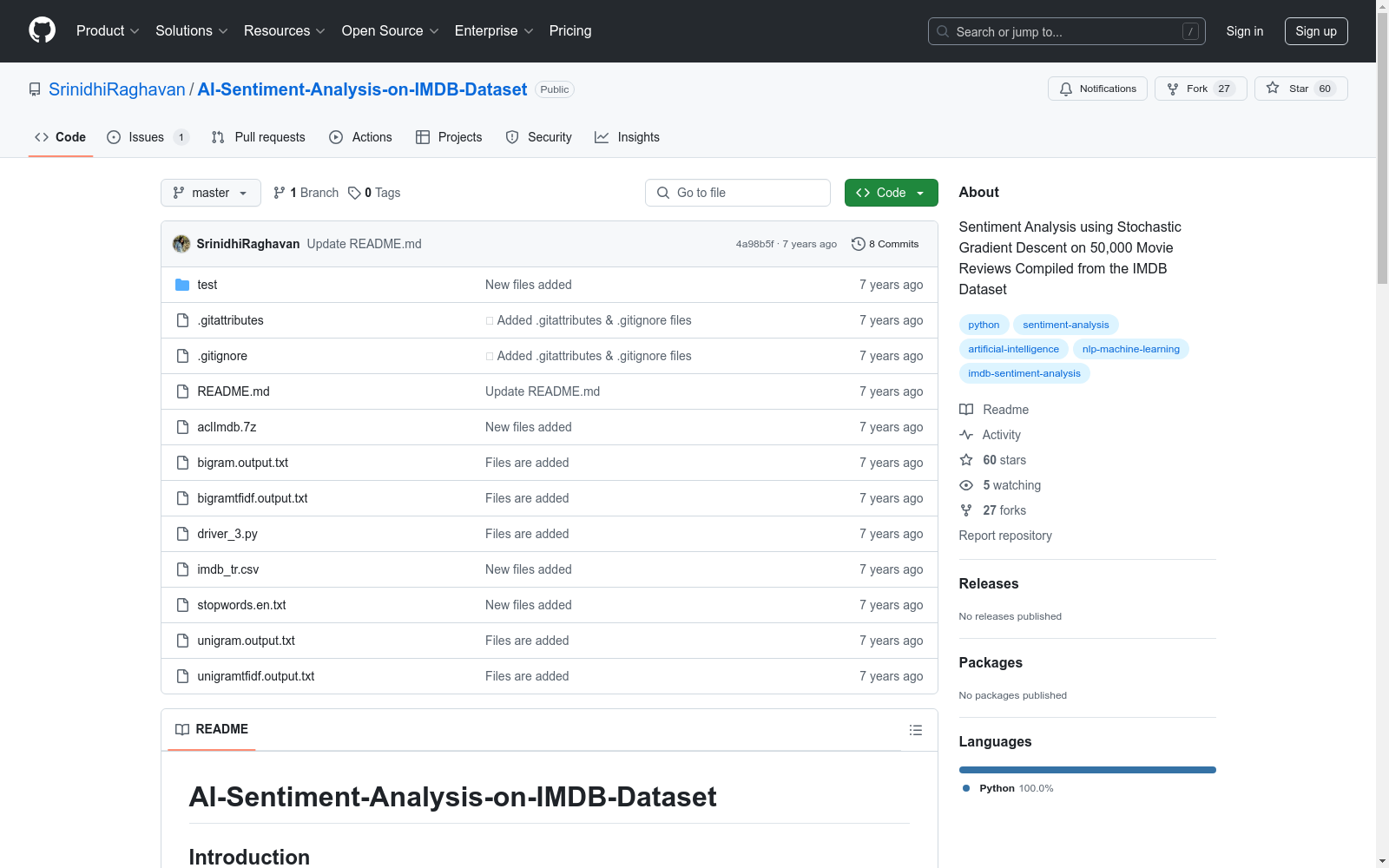Click the pulse icon beside Activity
The height and width of the screenshot is (868, 1389).
click(966, 435)
